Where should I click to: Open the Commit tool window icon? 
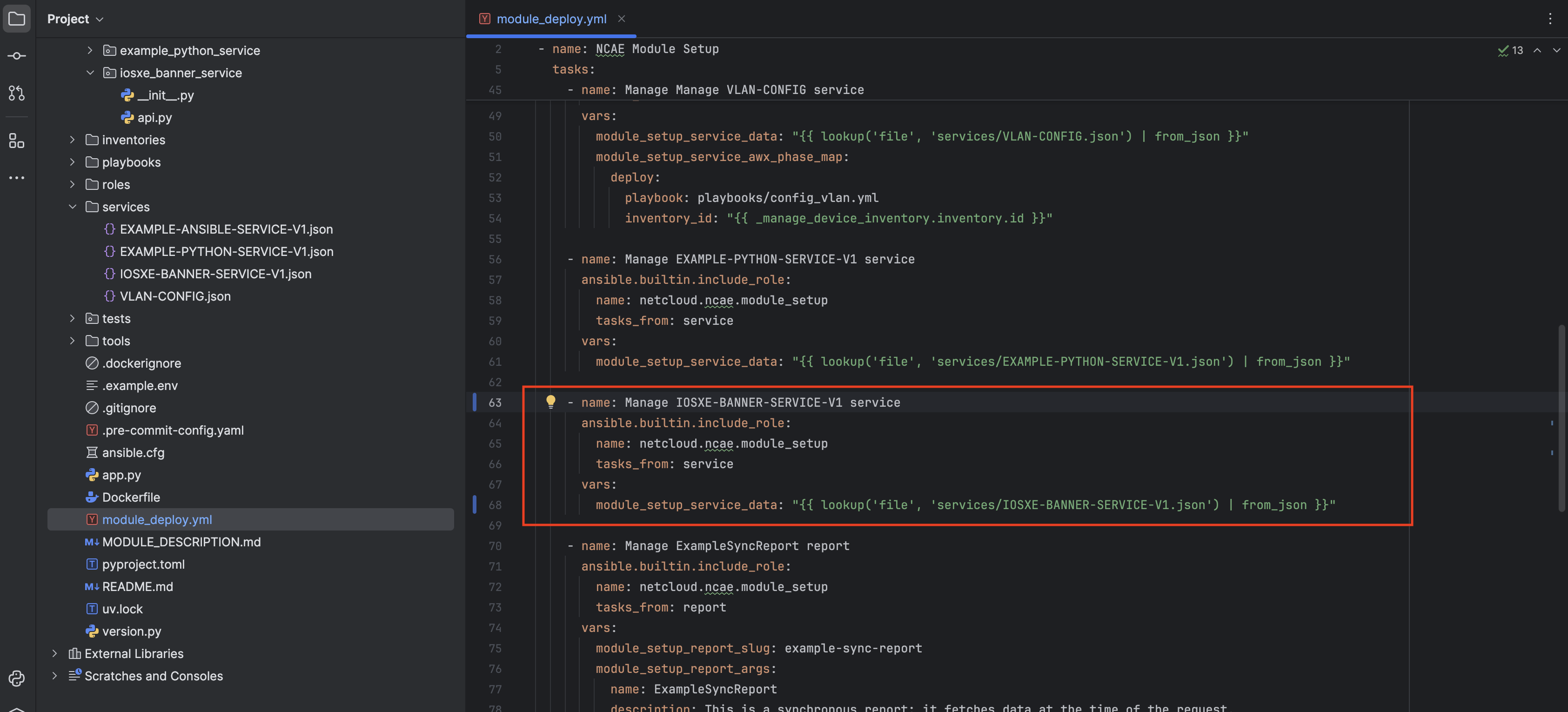(17, 56)
